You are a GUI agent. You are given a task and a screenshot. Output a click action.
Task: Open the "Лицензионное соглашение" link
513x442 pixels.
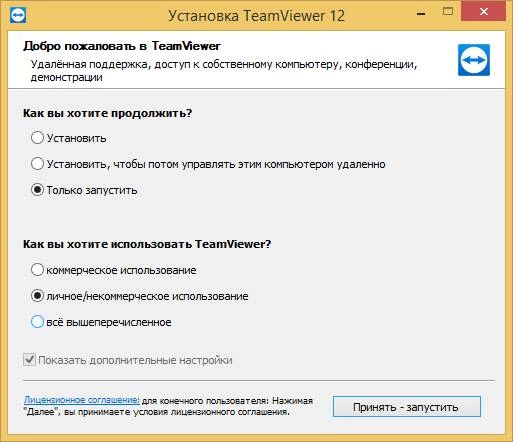pyautogui.click(x=82, y=400)
